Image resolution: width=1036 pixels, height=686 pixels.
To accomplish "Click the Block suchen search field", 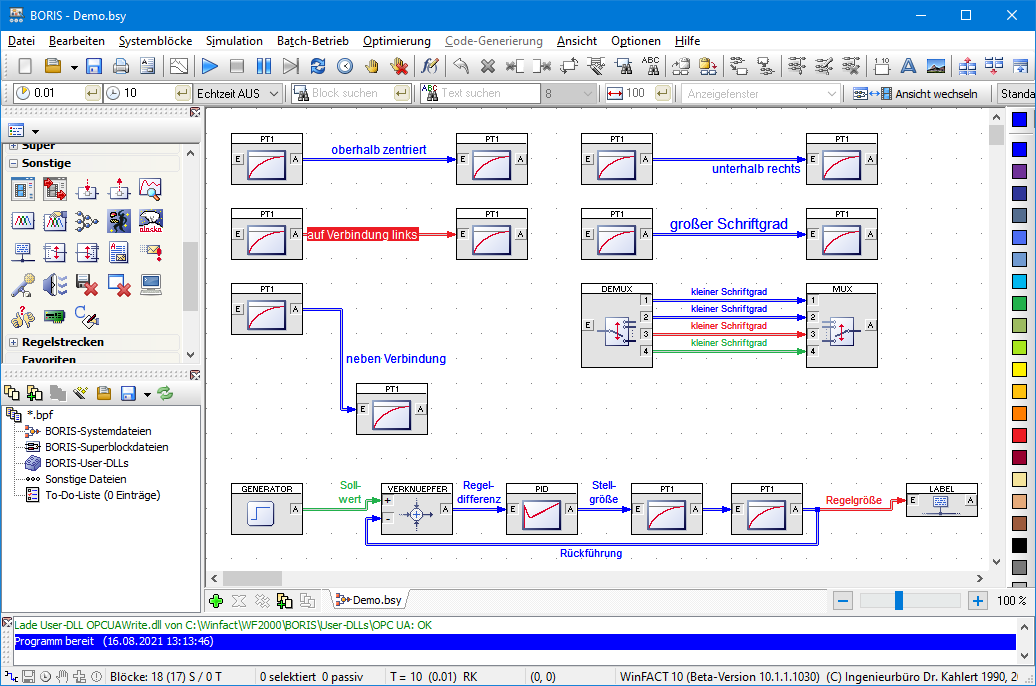I will click(x=352, y=93).
